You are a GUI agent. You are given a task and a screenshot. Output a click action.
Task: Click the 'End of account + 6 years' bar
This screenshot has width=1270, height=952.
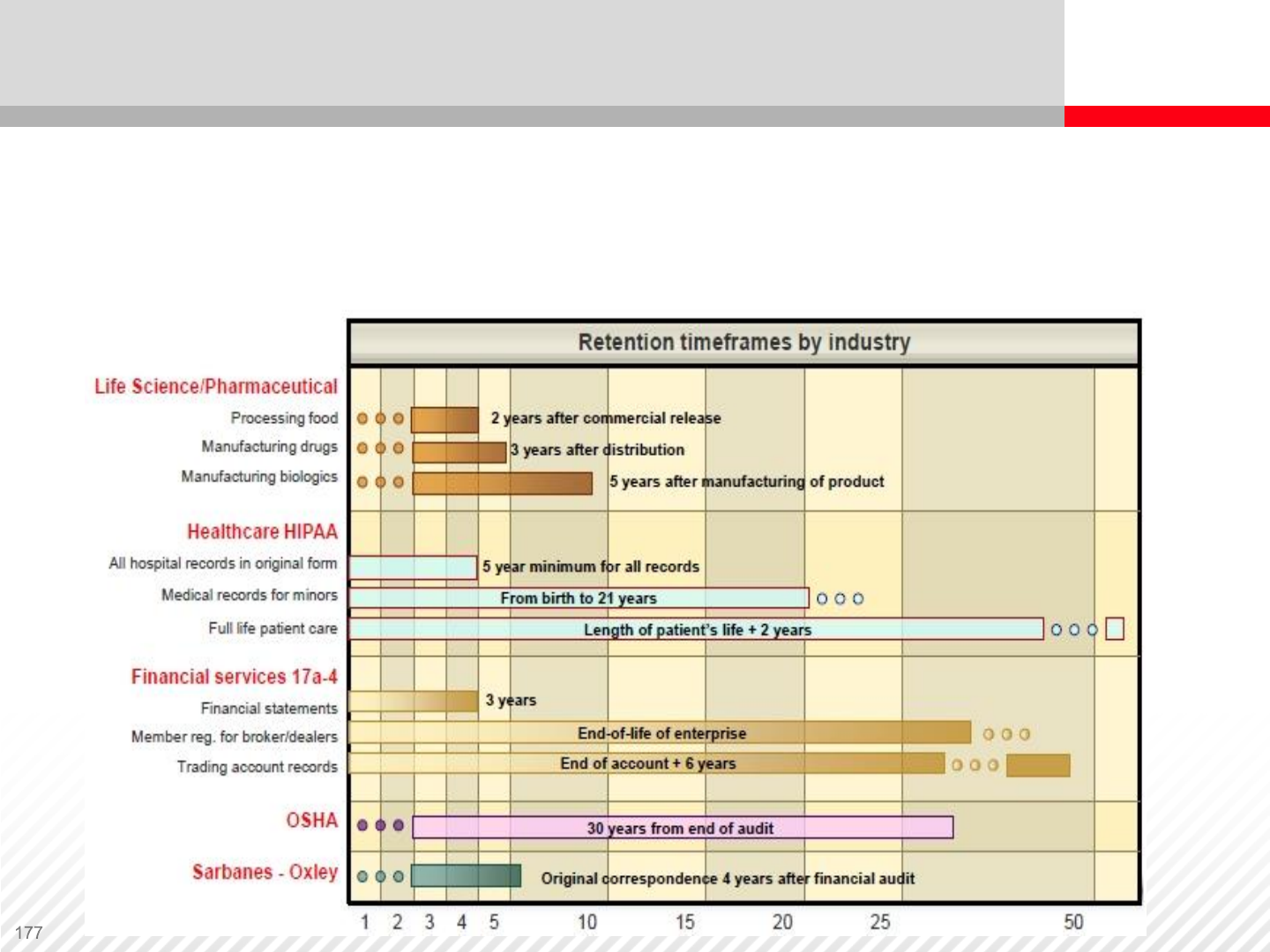[646, 763]
